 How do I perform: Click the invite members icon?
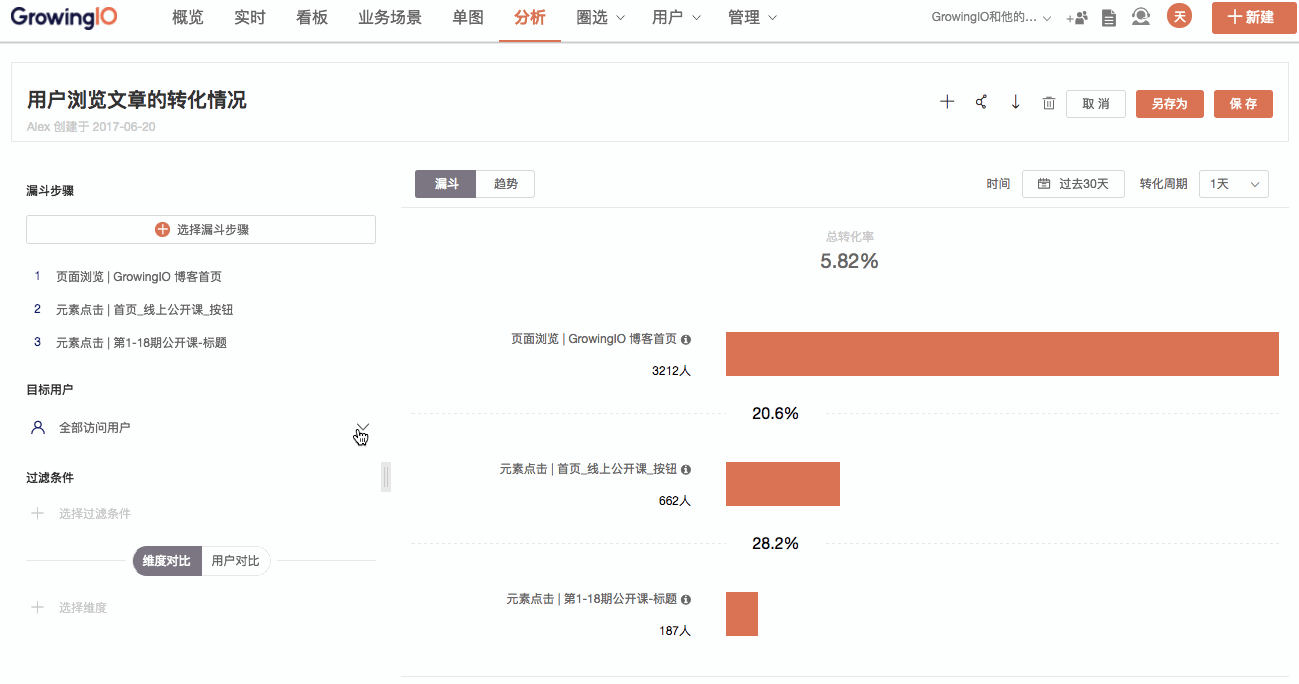click(x=1077, y=18)
